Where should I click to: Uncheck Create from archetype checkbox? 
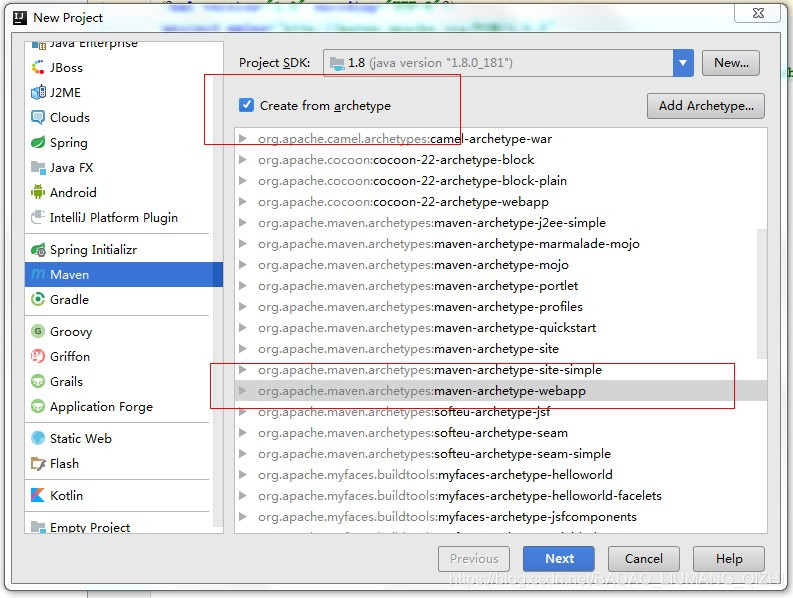pos(246,105)
